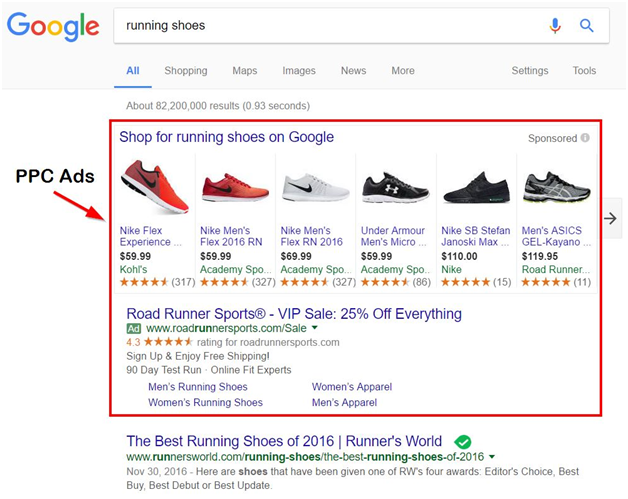Click the blue search magnifier icon
Screen dimensions: 628x499
coord(587,26)
